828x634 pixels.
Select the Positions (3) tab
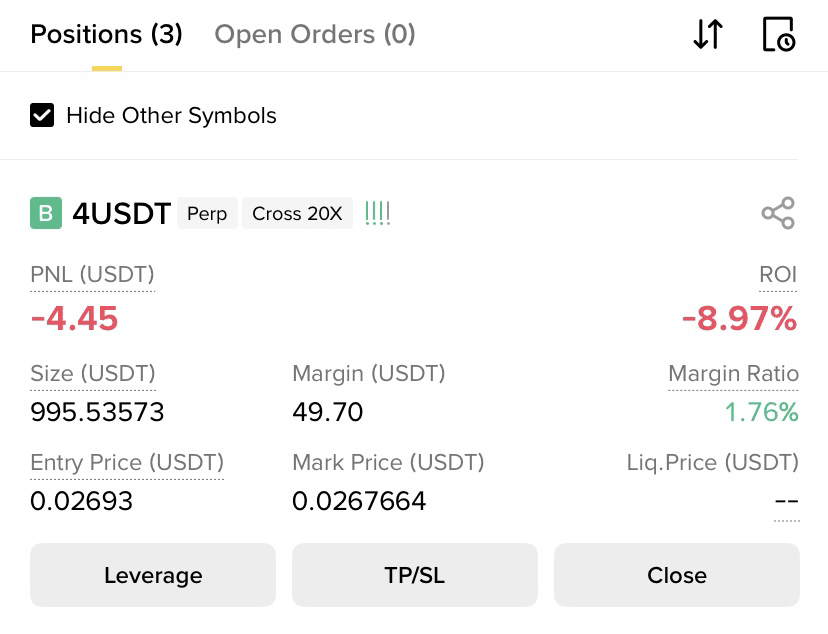pyautogui.click(x=106, y=34)
